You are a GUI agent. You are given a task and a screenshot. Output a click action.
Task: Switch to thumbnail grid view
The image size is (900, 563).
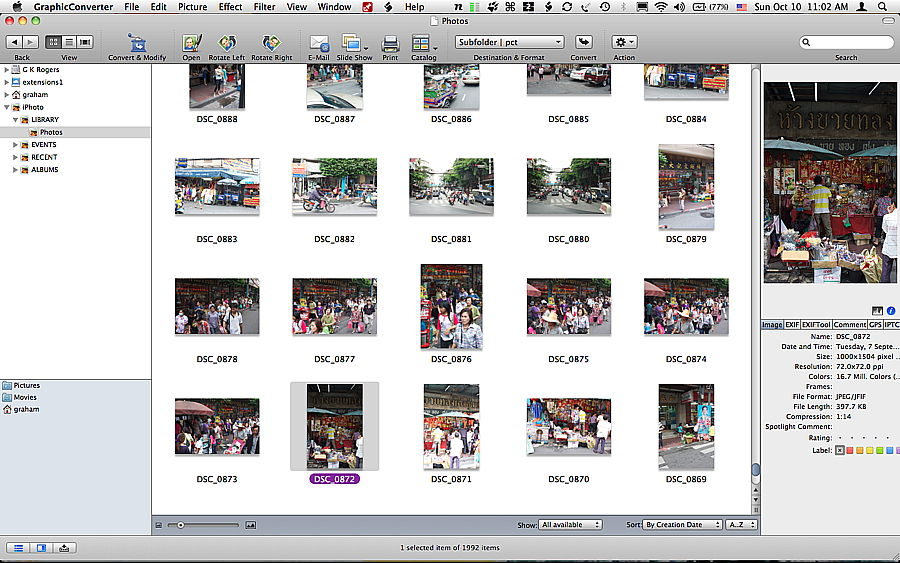point(53,42)
